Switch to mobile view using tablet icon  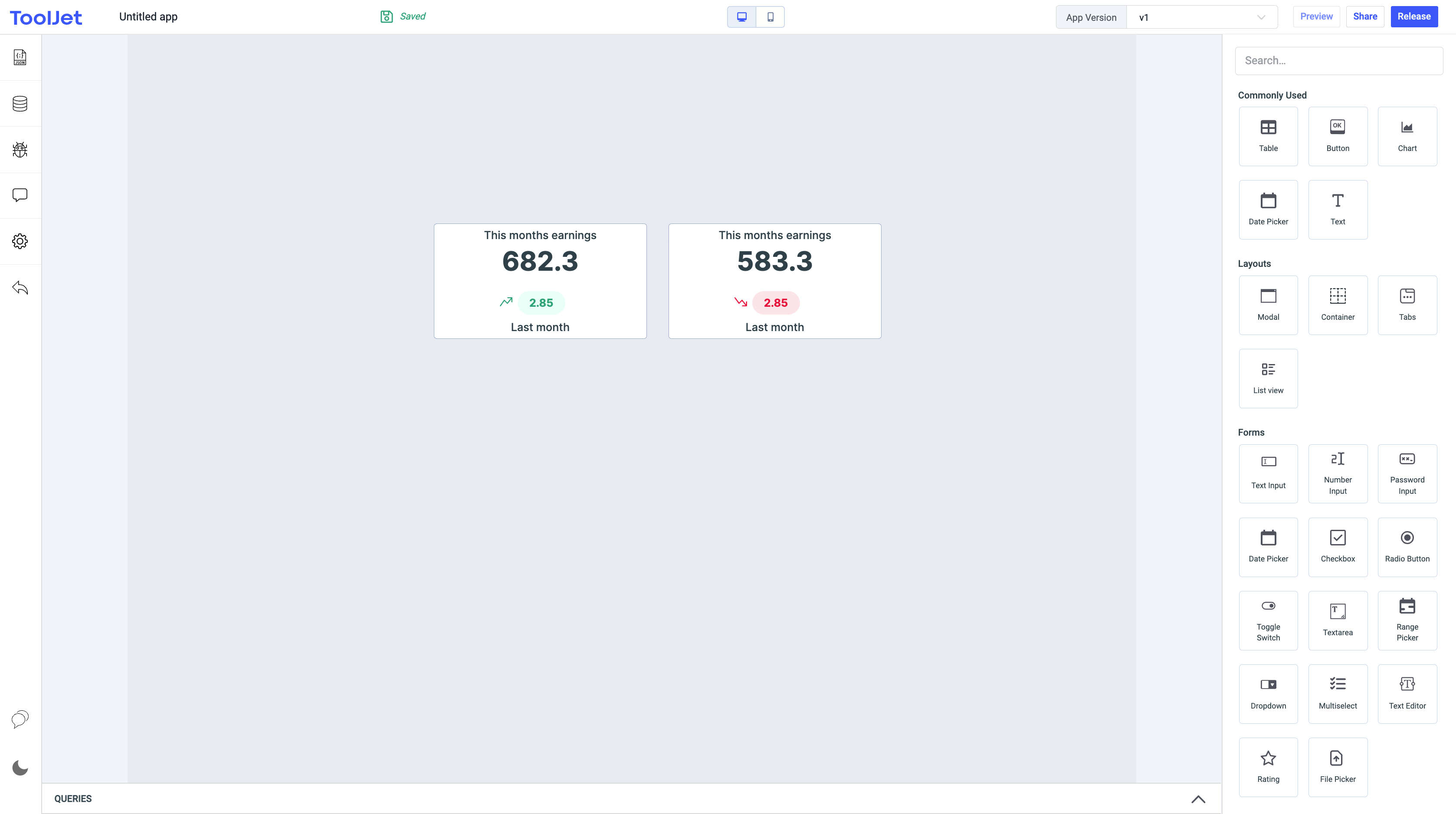[x=770, y=17]
